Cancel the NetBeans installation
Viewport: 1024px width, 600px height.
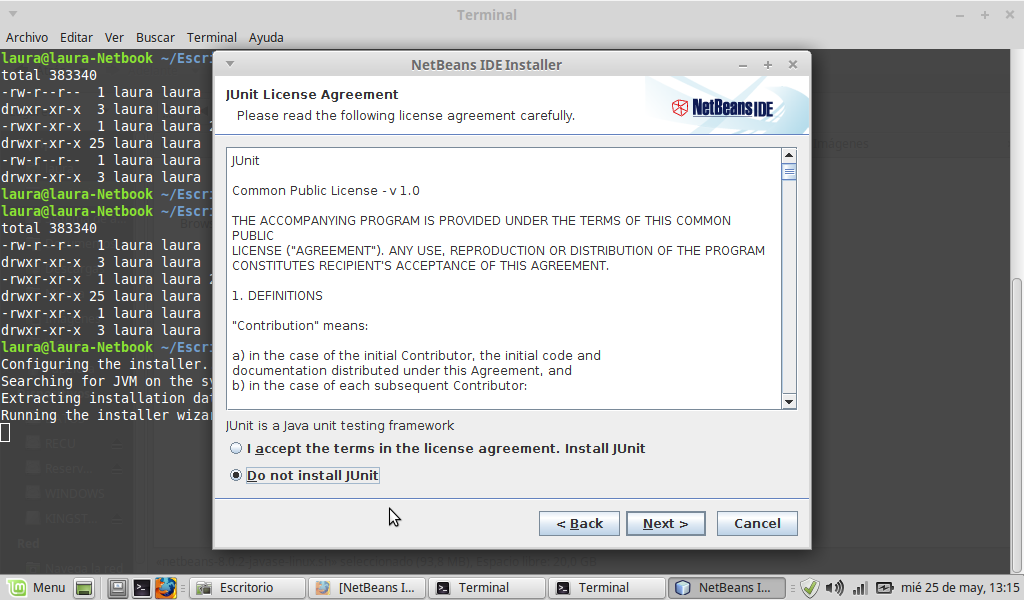(757, 524)
